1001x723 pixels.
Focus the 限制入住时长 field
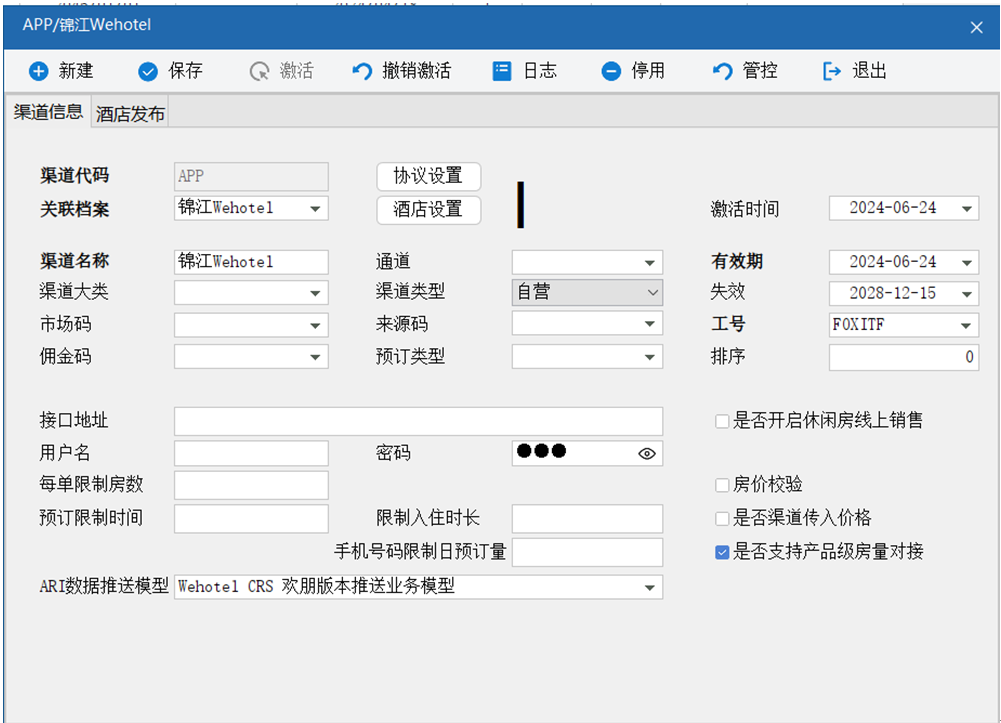[x=587, y=518]
